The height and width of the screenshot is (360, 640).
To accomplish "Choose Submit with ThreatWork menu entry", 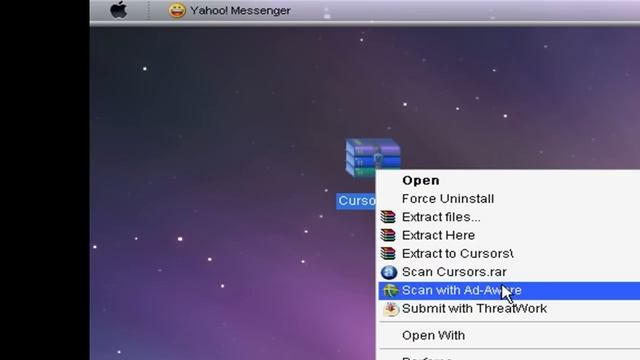I will pos(474,309).
